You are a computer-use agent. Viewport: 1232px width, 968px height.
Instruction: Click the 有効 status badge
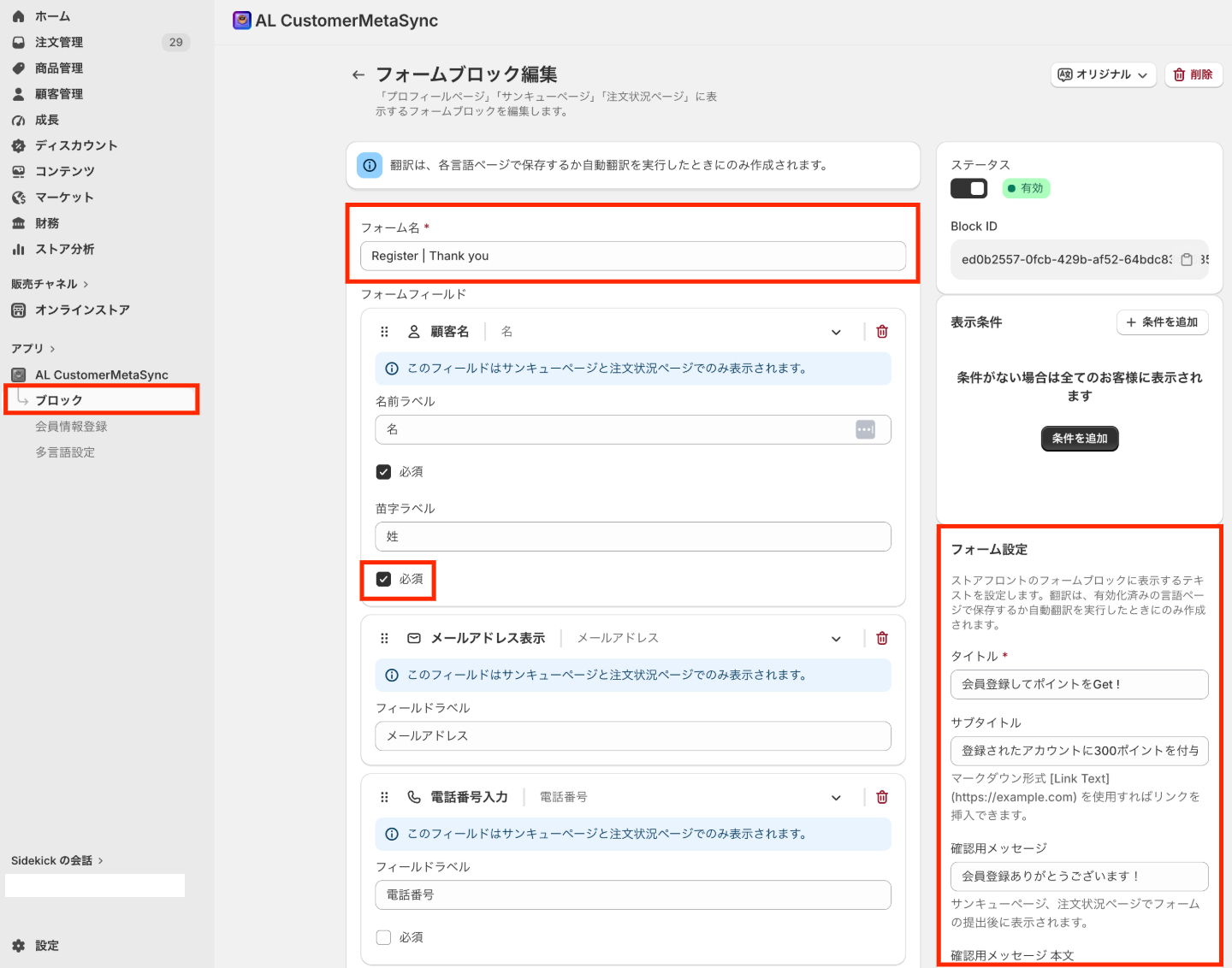[x=1026, y=188]
